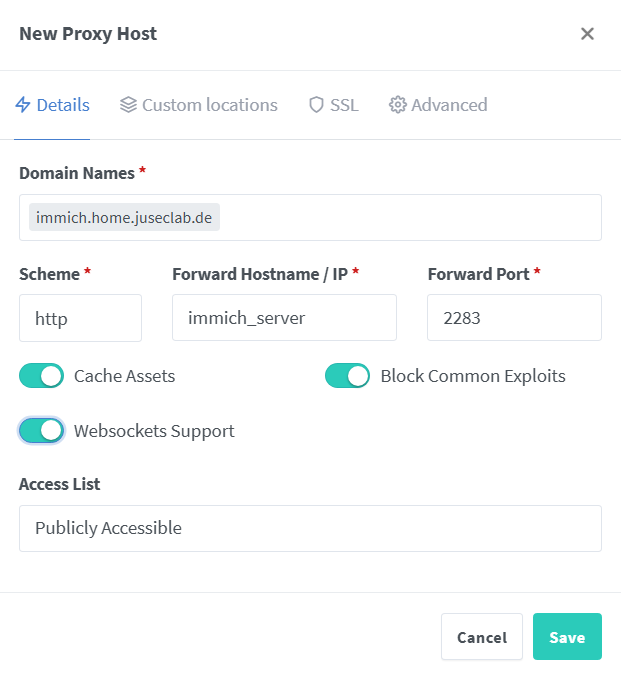Open the Scheme http dropdown
The height and width of the screenshot is (679, 621).
coord(81,318)
